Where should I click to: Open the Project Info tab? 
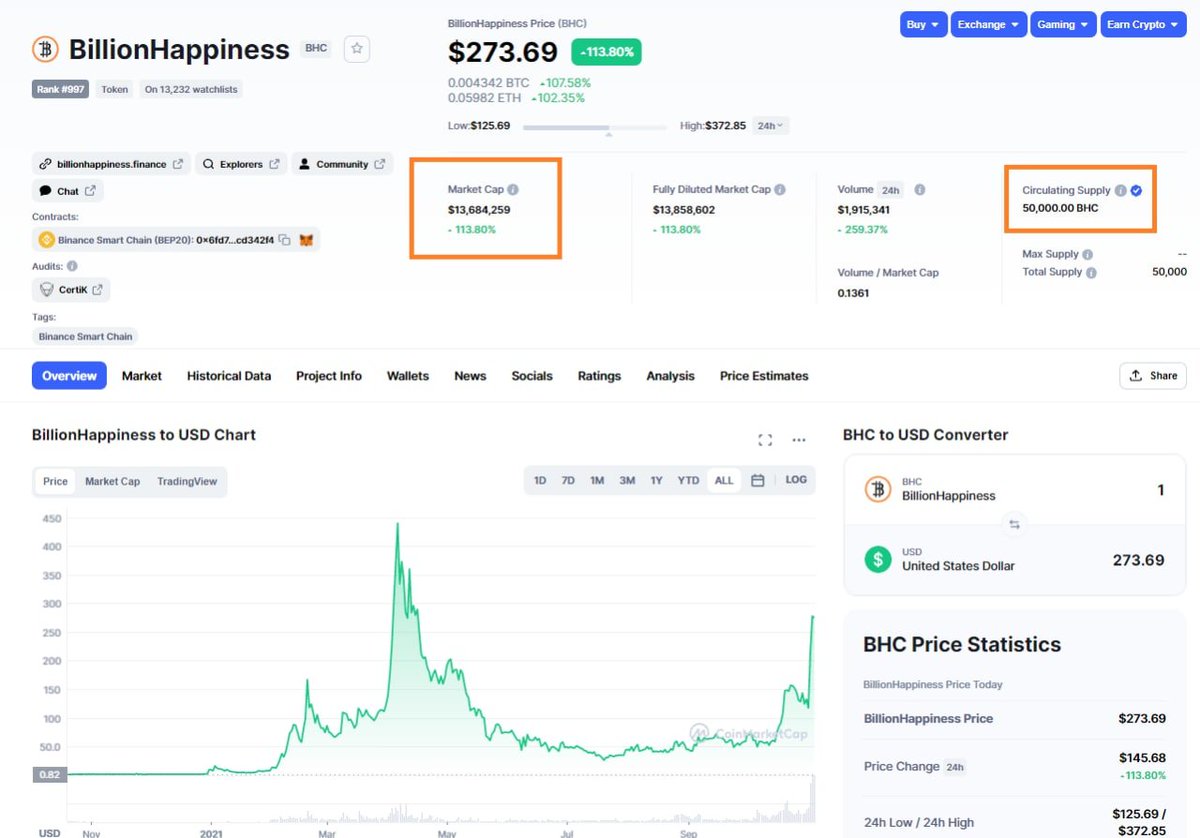329,376
